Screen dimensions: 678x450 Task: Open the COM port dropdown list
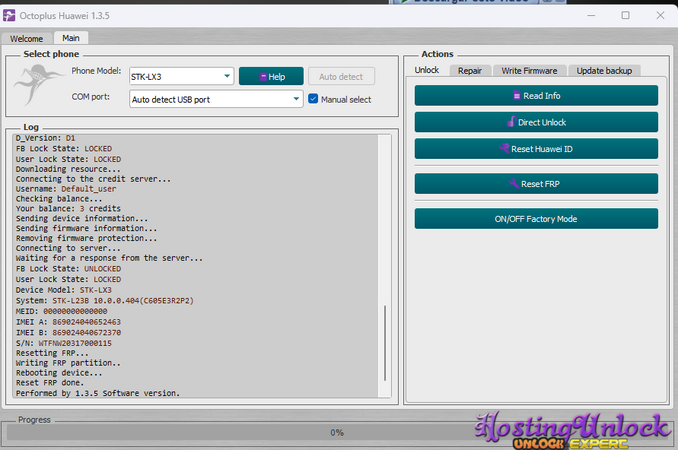click(x=297, y=99)
